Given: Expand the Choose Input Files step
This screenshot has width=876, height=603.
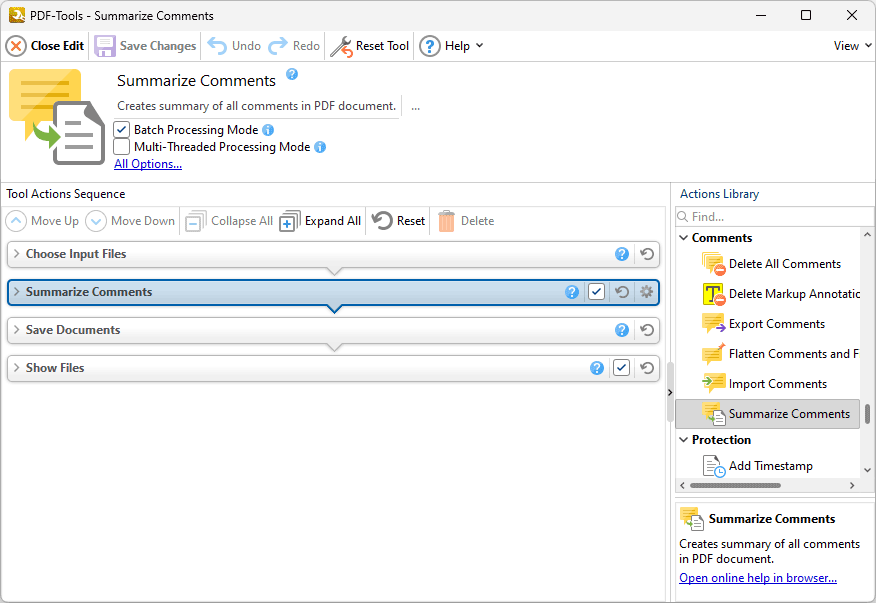Looking at the screenshot, I should point(17,254).
